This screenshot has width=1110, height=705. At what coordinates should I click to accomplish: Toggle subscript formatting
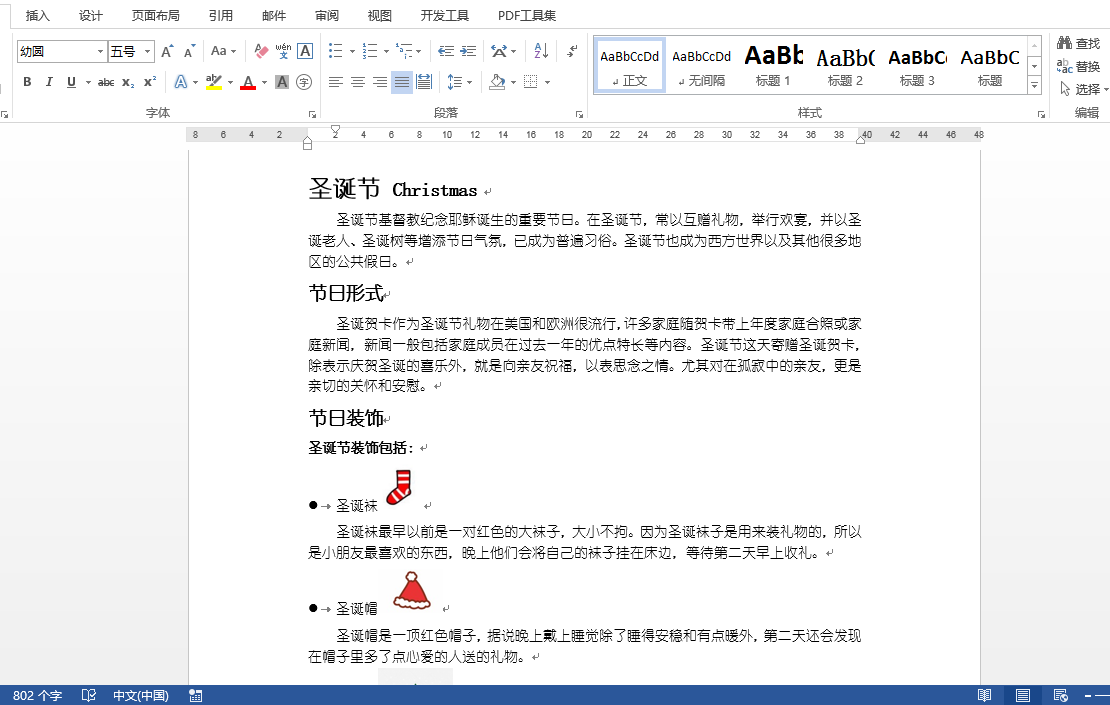[127, 82]
